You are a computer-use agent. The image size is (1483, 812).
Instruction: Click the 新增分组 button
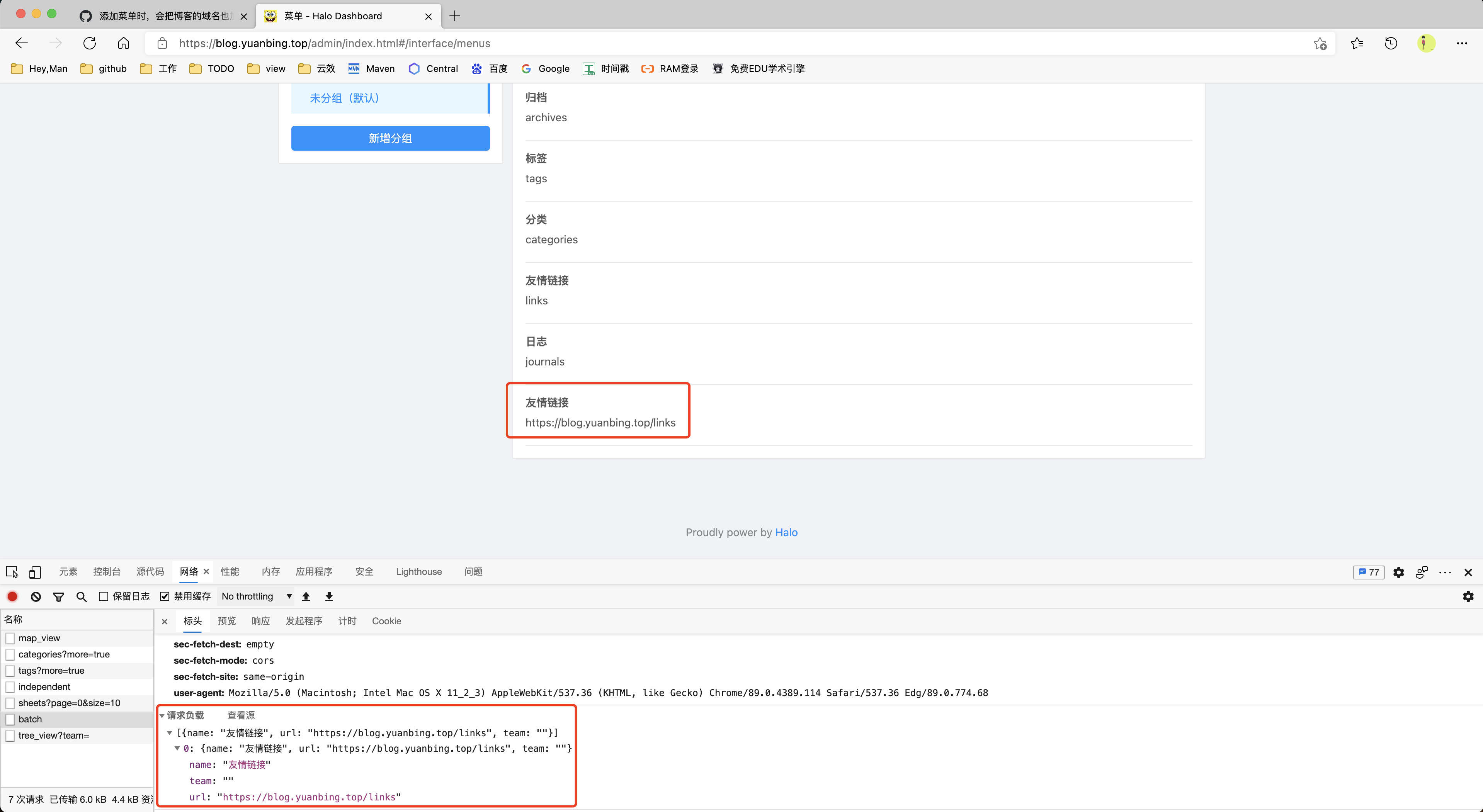(x=390, y=138)
